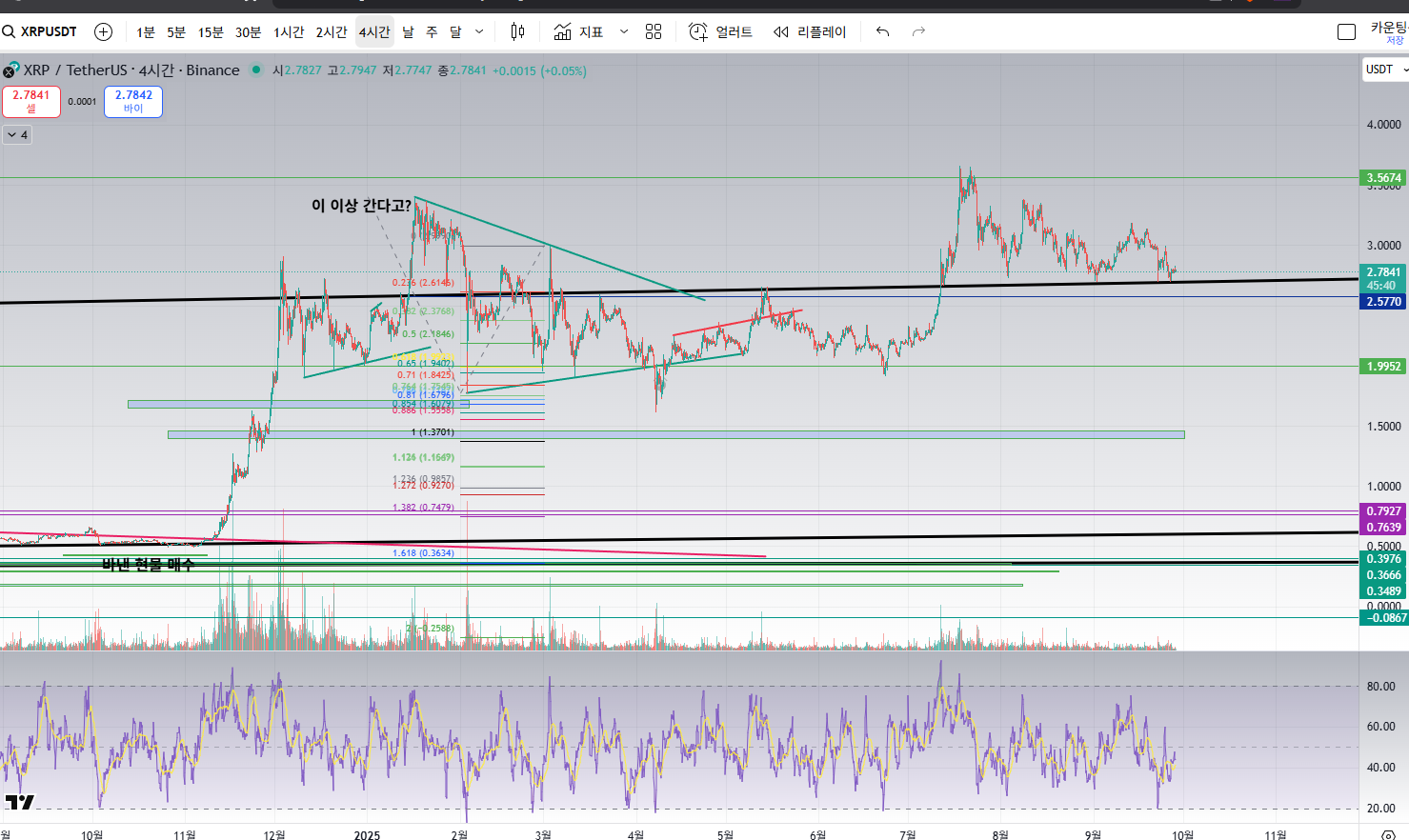
Task: Switch to the 5분 timeframe
Action: 176,31
